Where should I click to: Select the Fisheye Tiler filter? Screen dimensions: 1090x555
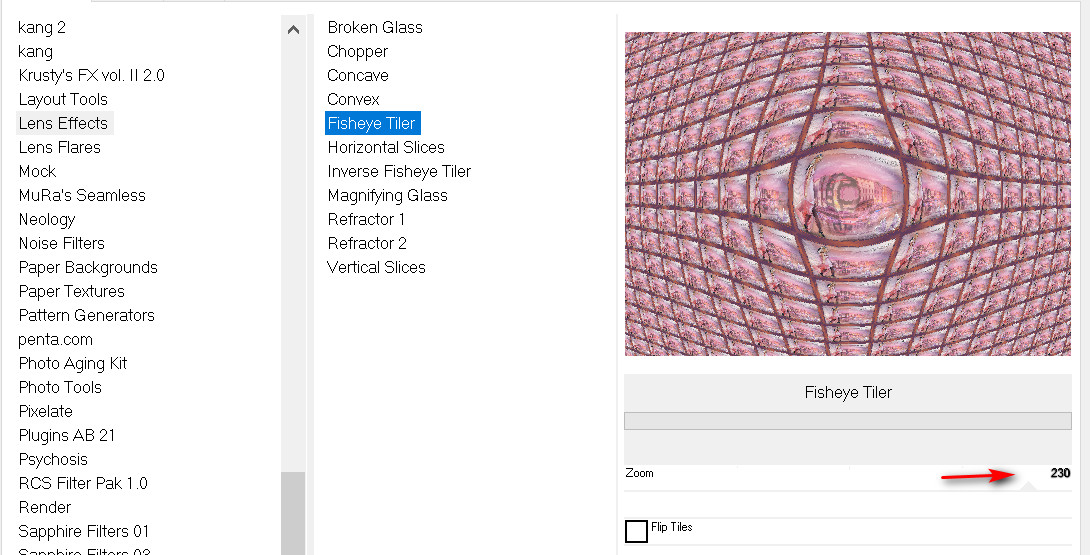coord(372,123)
